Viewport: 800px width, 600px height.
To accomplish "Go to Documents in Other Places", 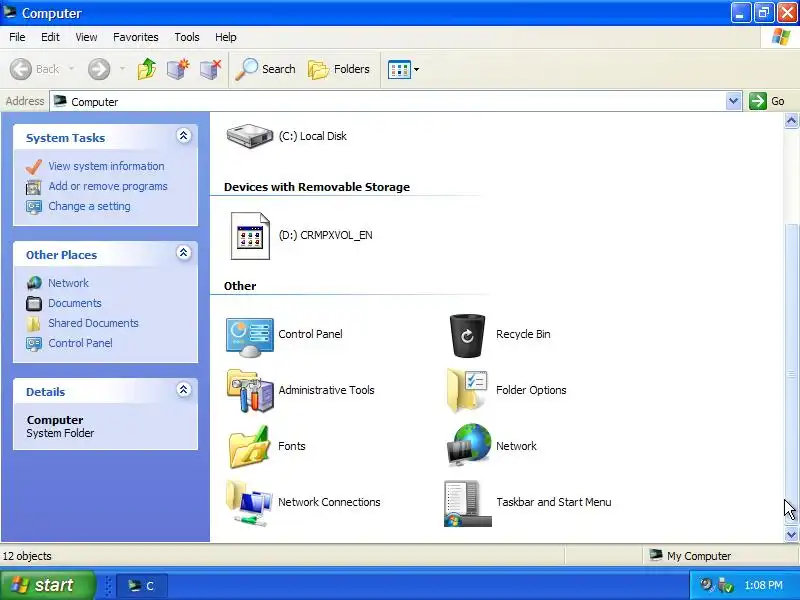I will [x=74, y=303].
